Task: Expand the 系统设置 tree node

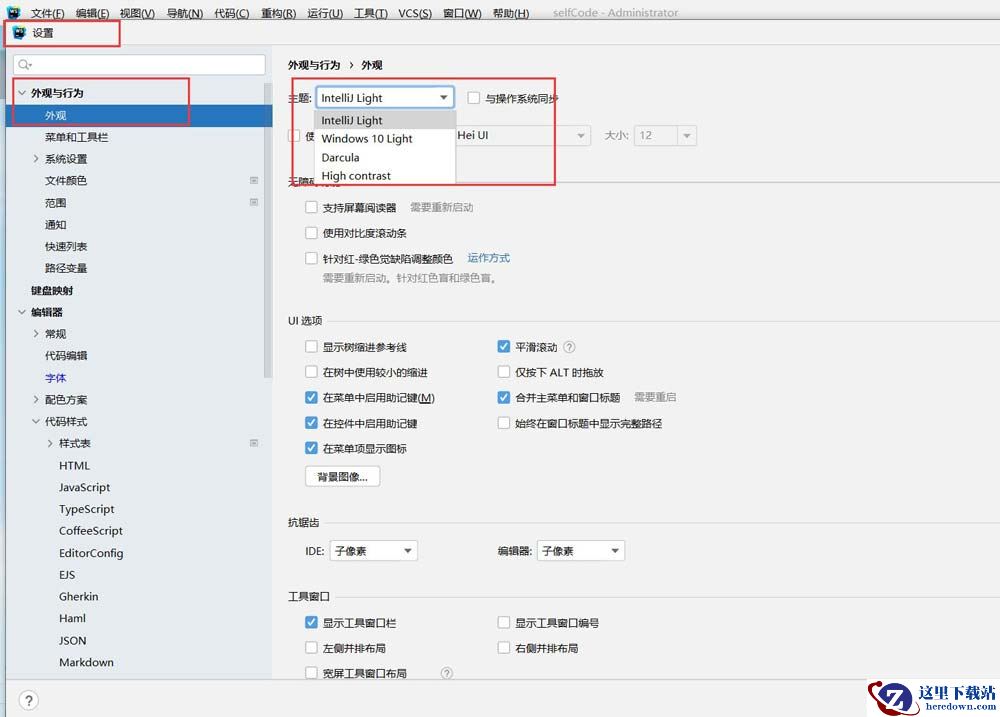Action: click(x=36, y=159)
